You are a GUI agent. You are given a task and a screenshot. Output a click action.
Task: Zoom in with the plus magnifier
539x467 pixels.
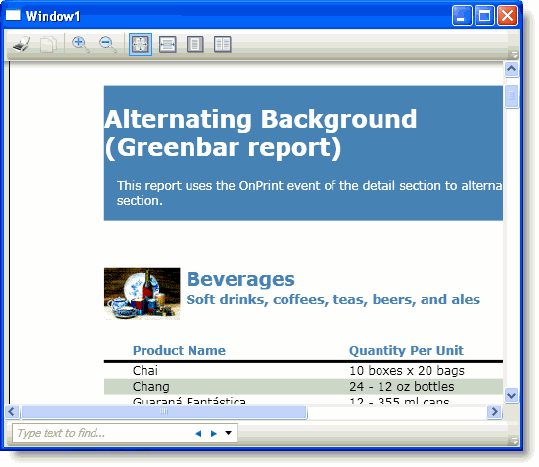(80, 44)
